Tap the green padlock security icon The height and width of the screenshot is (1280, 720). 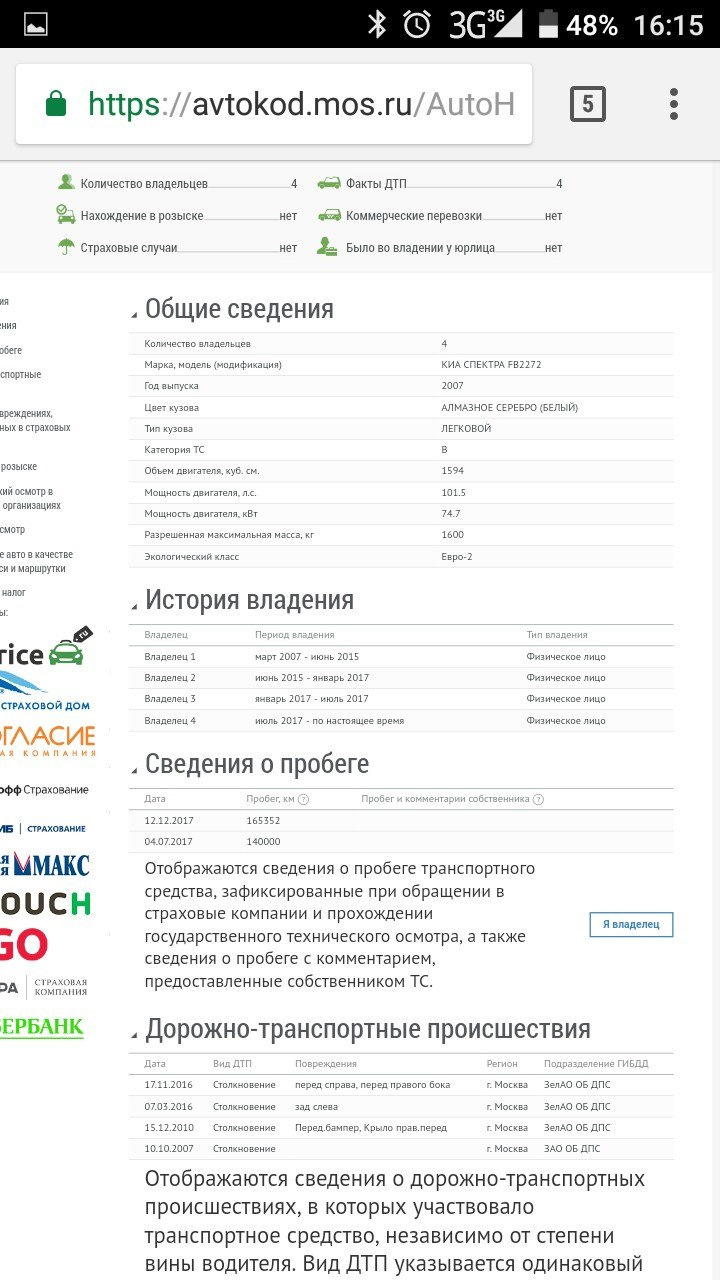pyautogui.click(x=56, y=104)
